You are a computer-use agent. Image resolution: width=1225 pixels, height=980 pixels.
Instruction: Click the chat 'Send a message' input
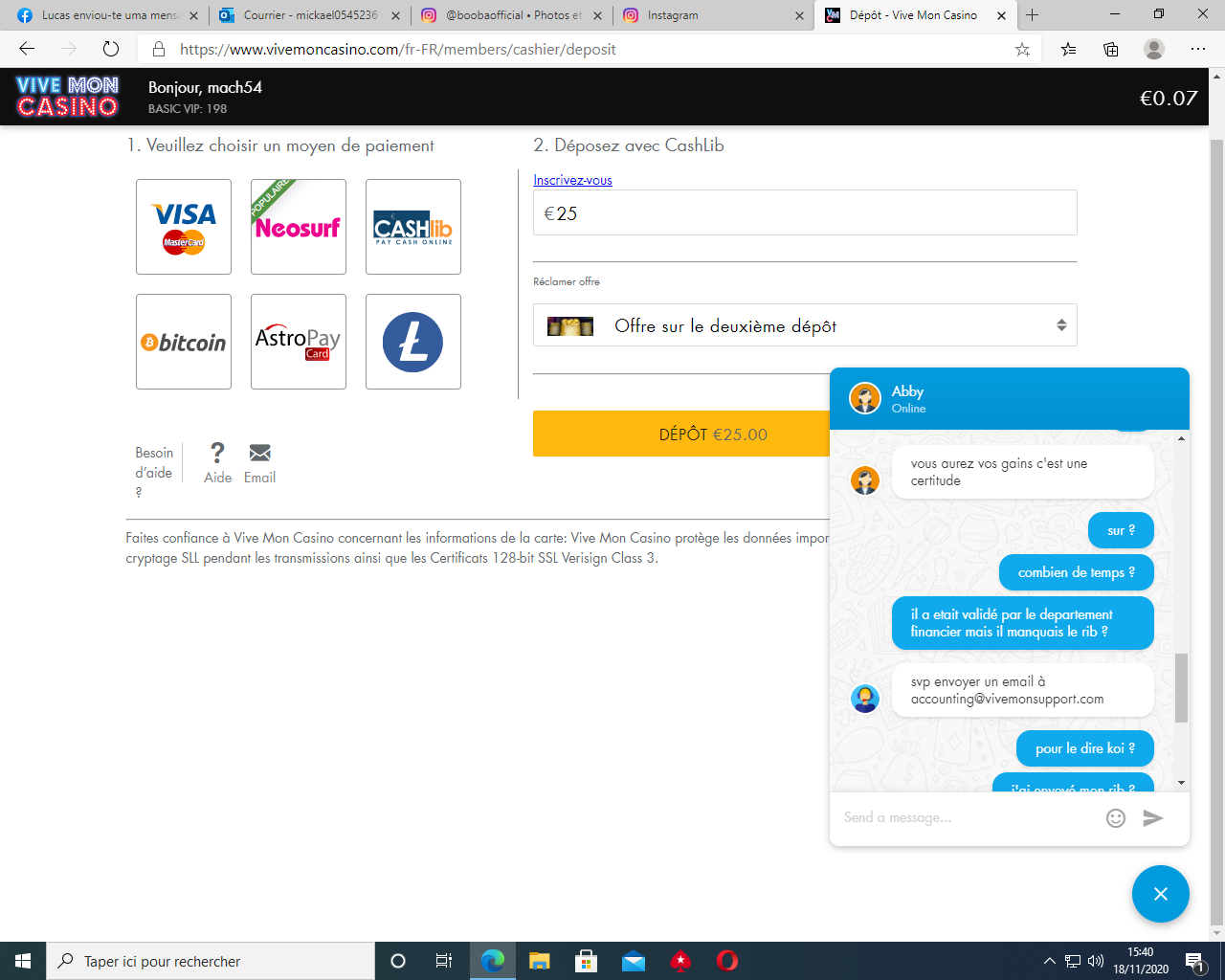coord(969,817)
